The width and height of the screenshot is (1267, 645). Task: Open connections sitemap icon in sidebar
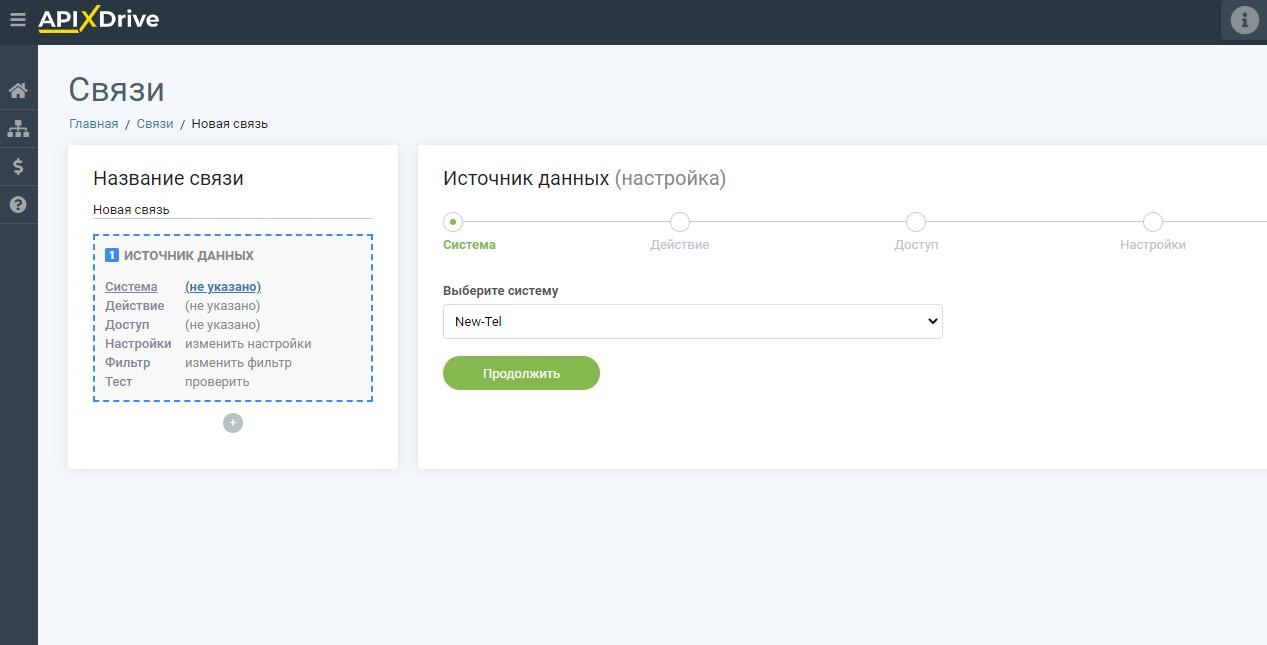18,129
